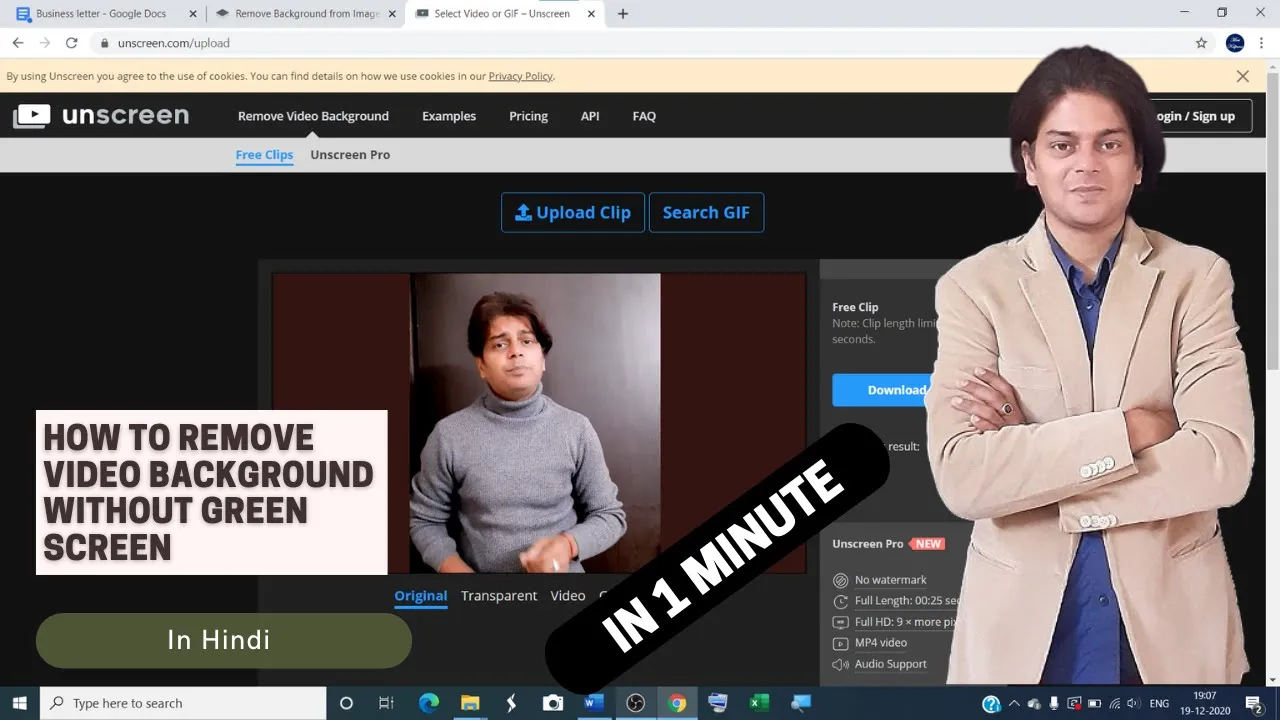
Task: Reload the current page
Action: pos(71,43)
